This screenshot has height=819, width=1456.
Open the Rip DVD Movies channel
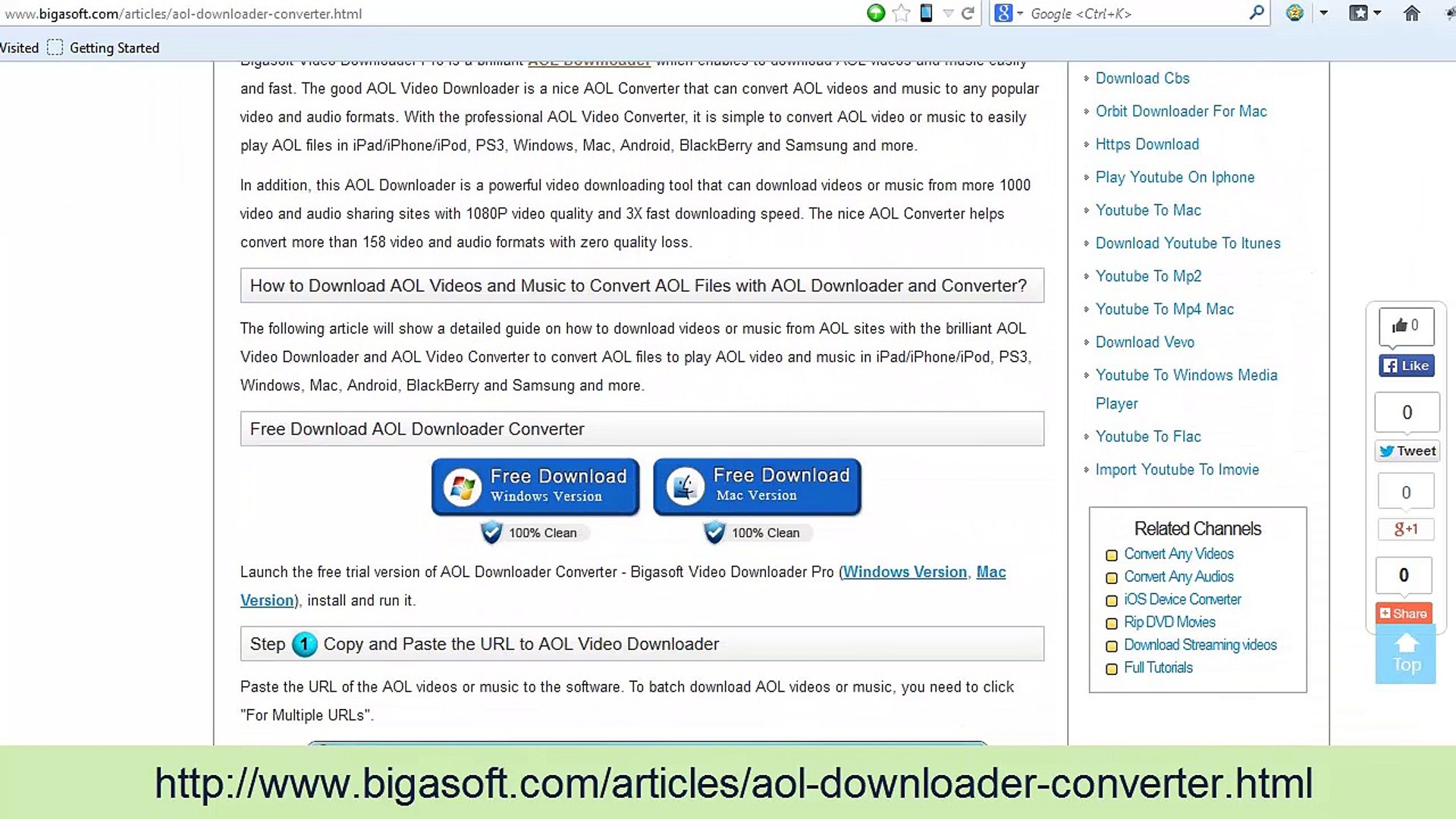(1169, 622)
